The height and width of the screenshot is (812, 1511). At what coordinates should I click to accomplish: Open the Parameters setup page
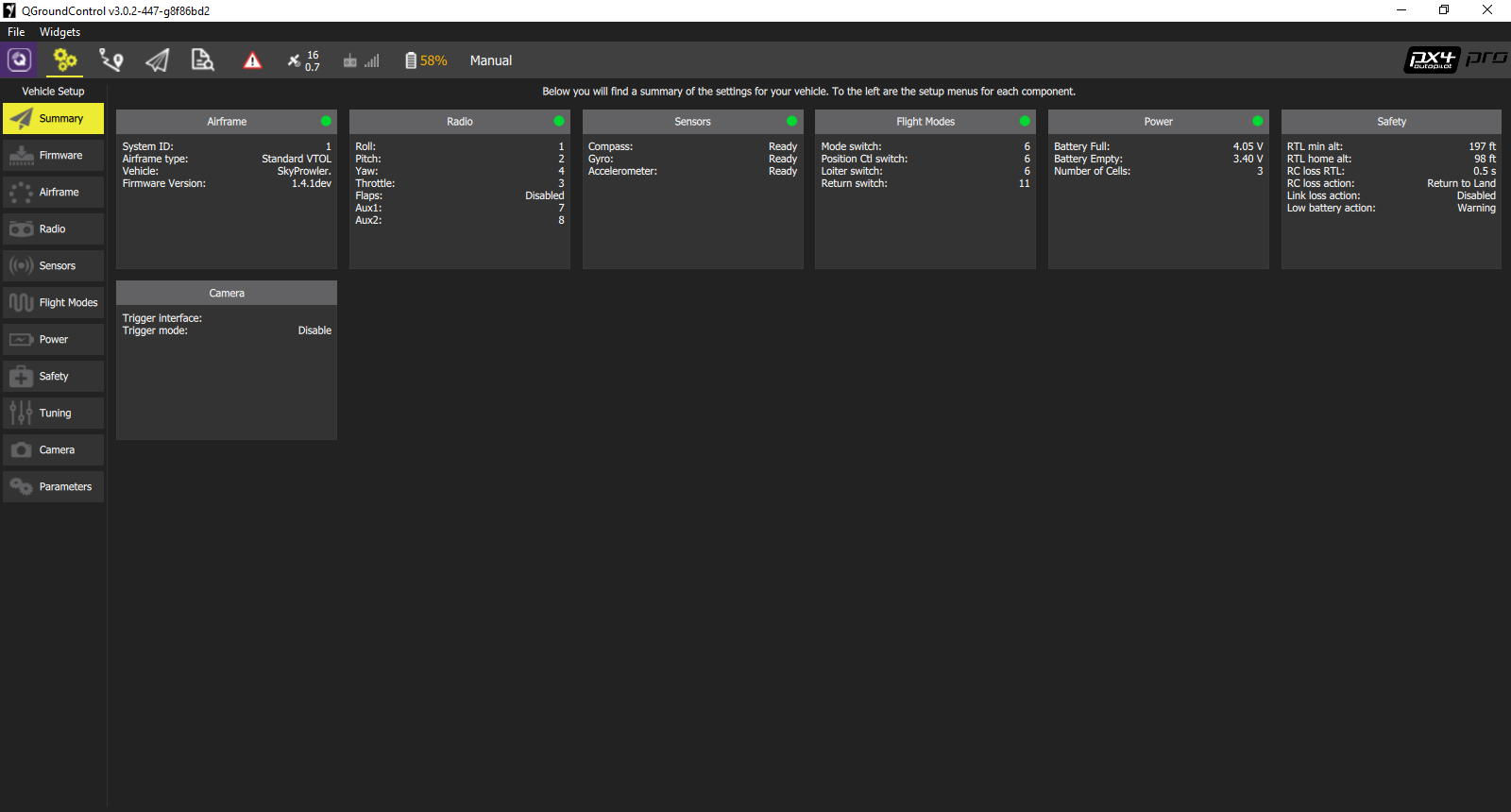coord(54,487)
